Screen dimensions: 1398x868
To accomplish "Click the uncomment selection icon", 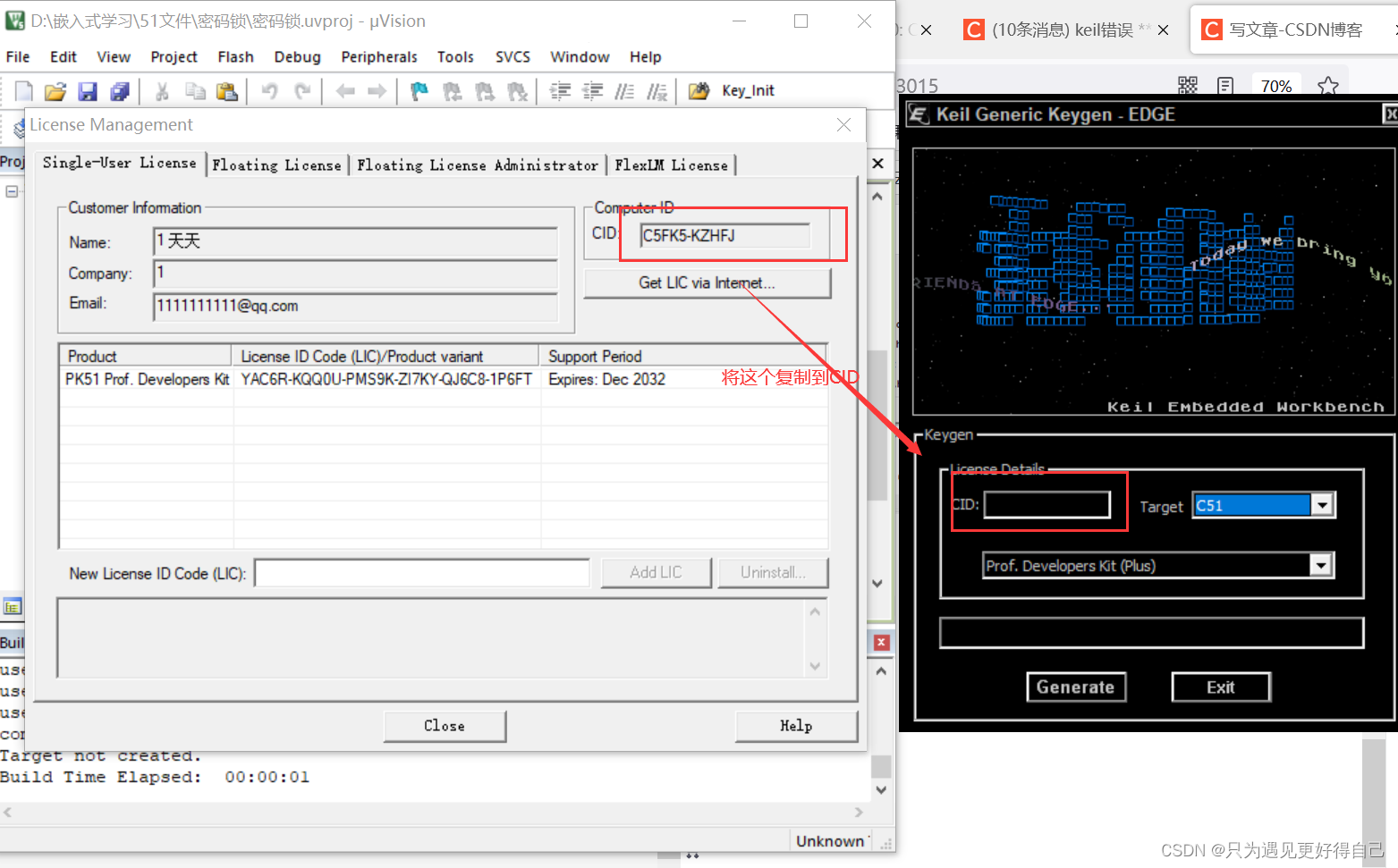I will click(657, 91).
